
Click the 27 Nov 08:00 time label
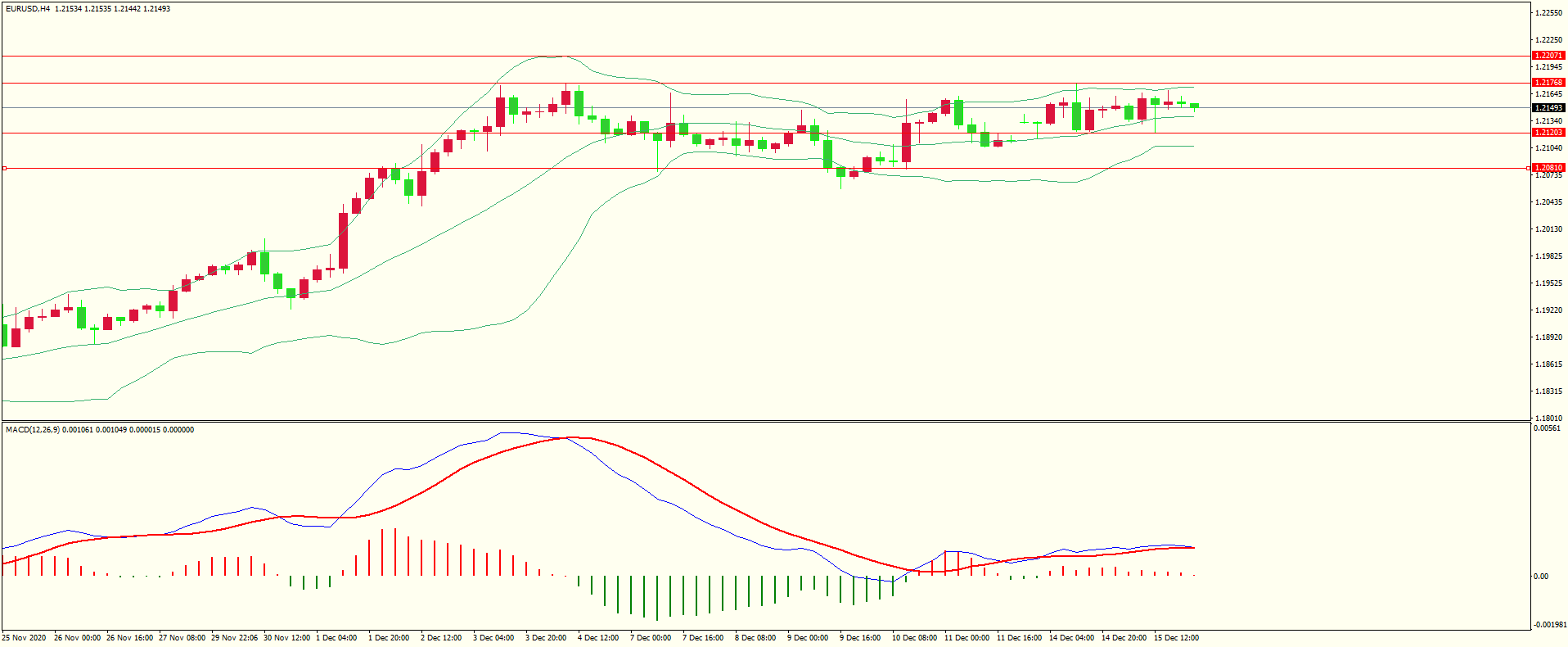pos(182,638)
